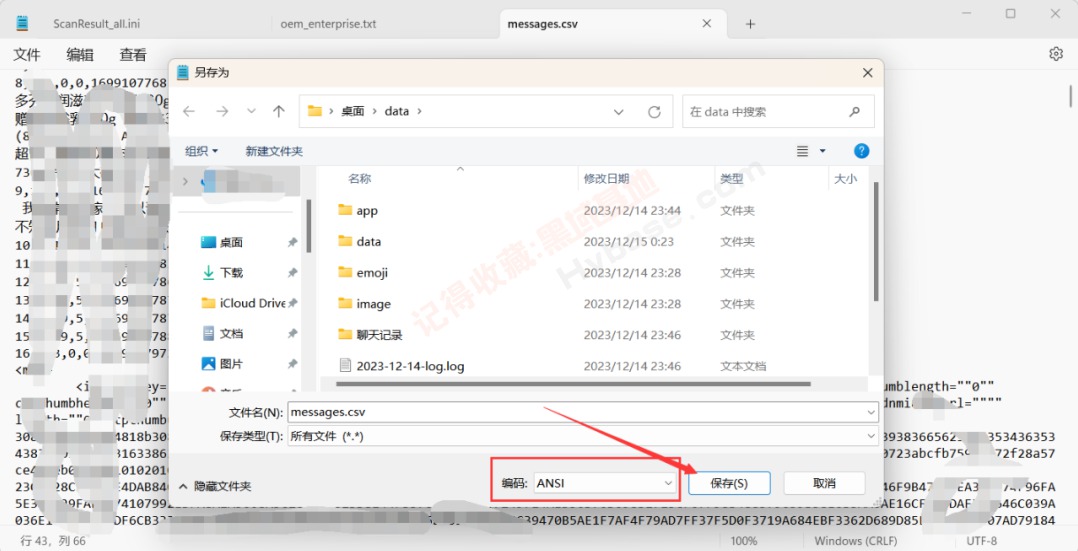Sort by 修改日期 column header

click(606, 179)
